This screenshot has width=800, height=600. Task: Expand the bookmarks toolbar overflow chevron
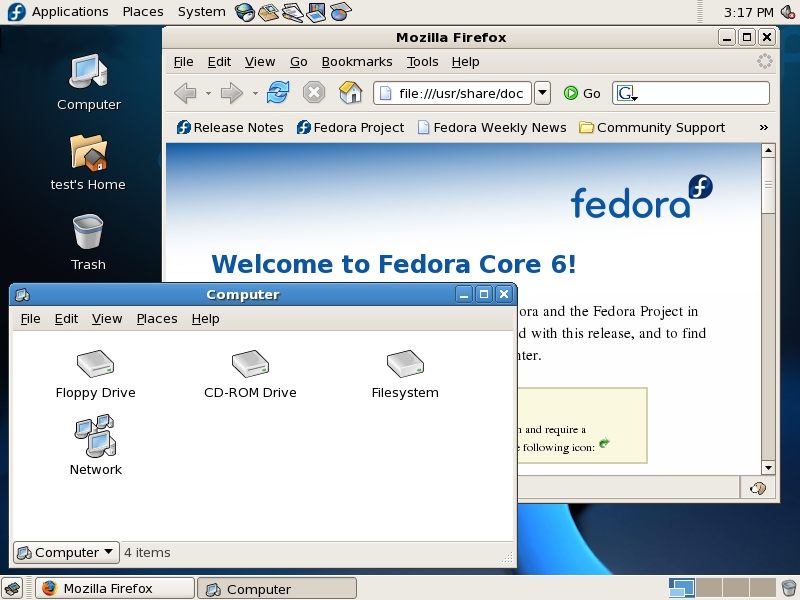point(764,127)
